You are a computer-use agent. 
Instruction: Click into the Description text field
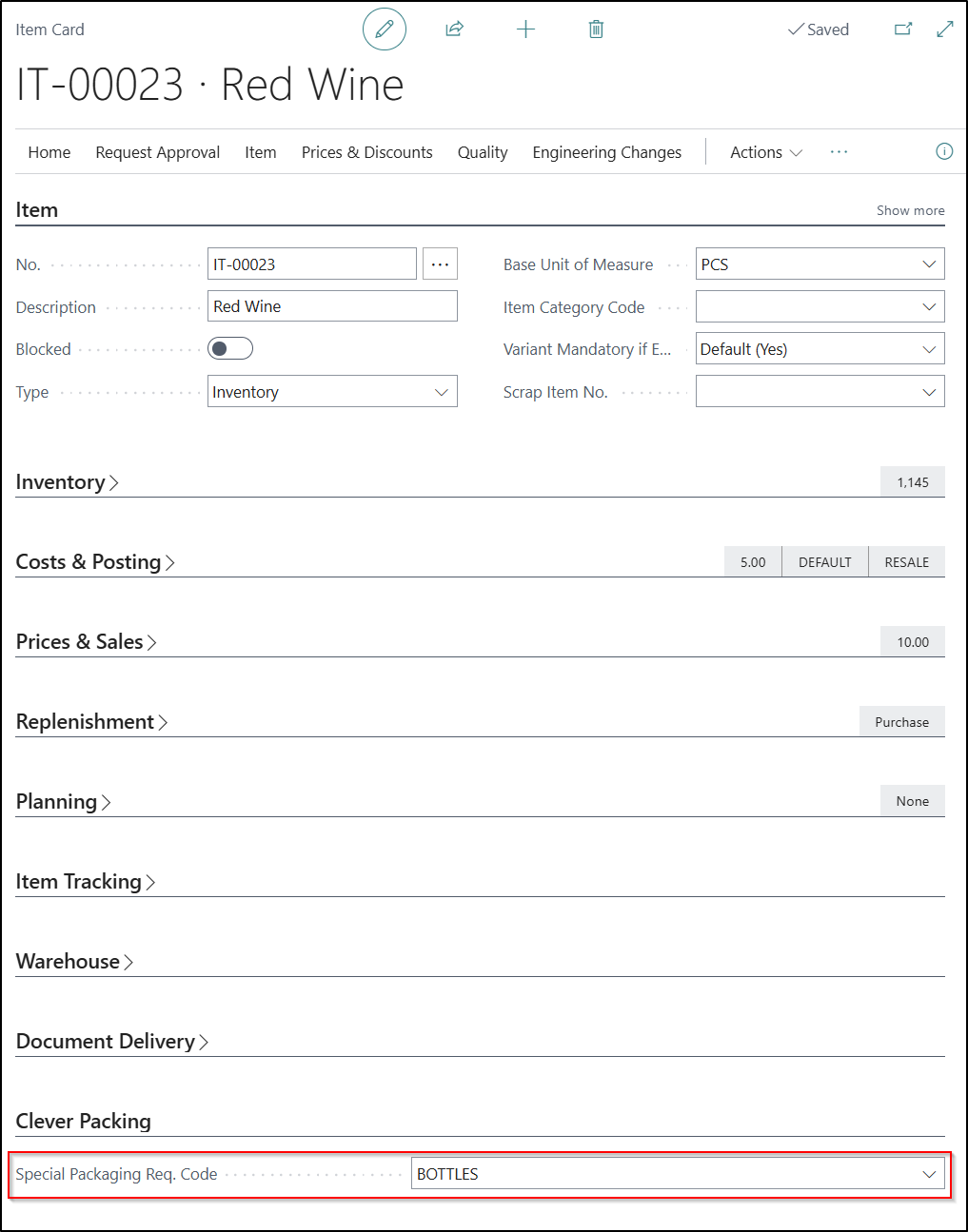click(332, 306)
